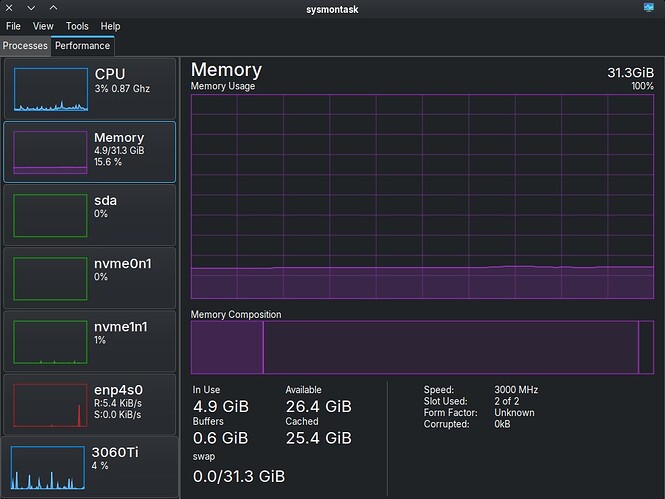
Task: Open the View menu
Action: (43, 27)
